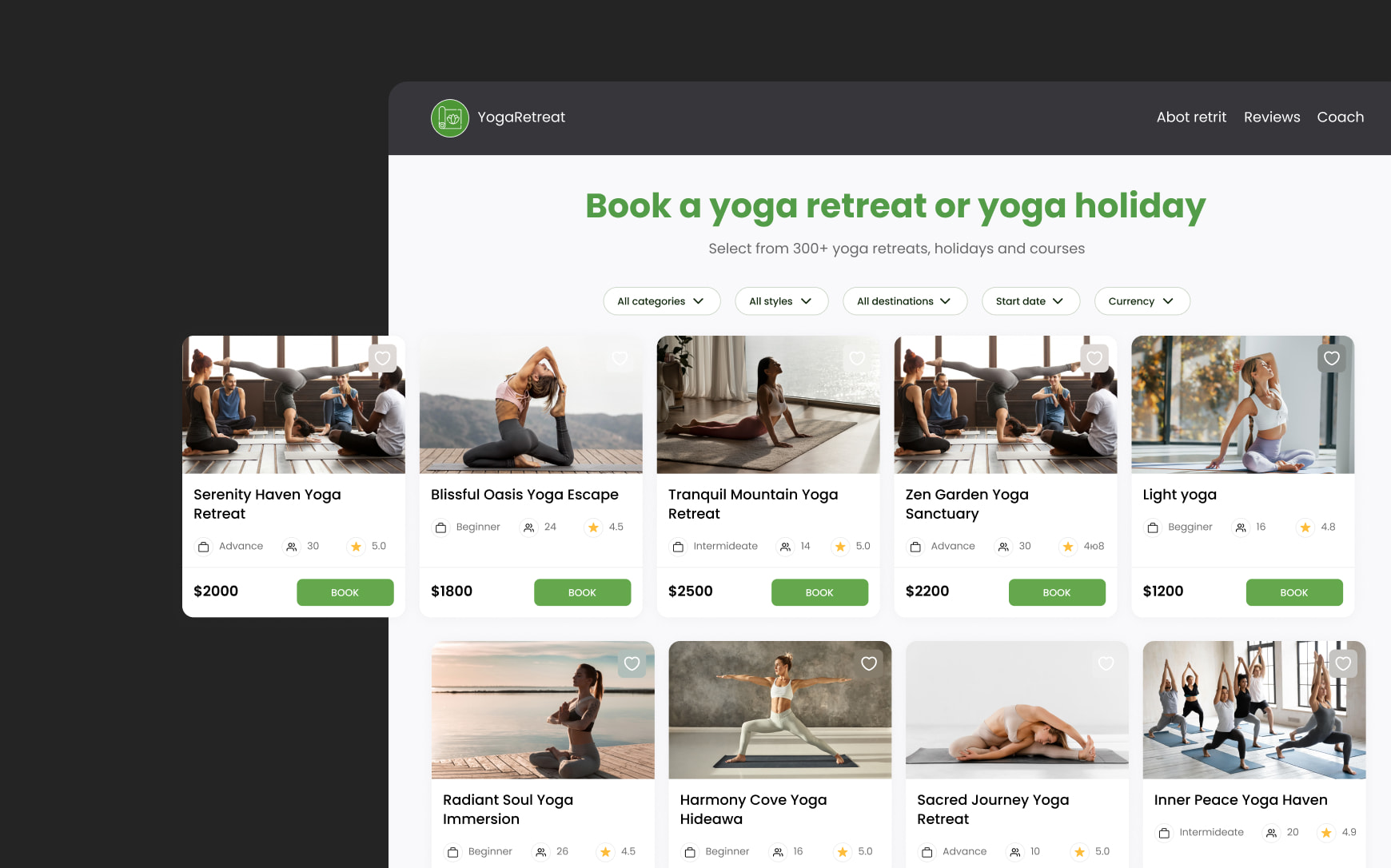Expand the All destinations filter

pos(905,301)
